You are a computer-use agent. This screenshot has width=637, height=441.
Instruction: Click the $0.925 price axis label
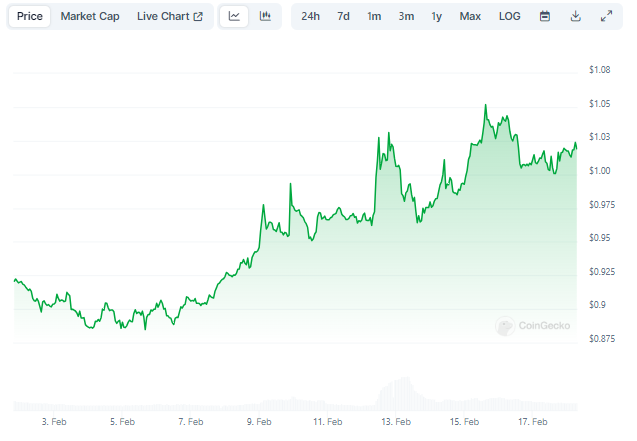[602, 271]
